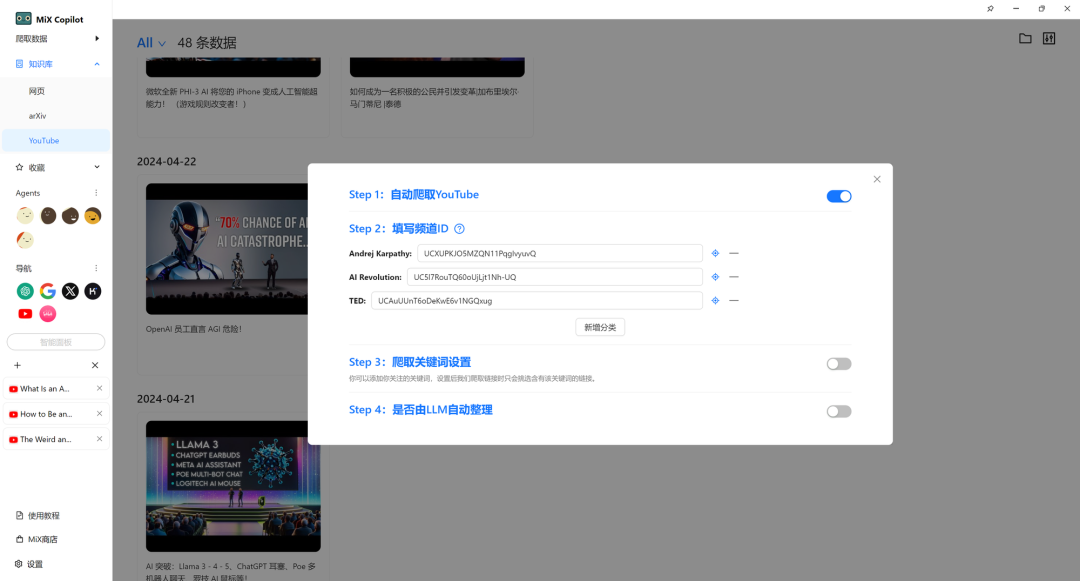Close the 'The Weird an...' tab
This screenshot has width=1080, height=581.
point(99,439)
